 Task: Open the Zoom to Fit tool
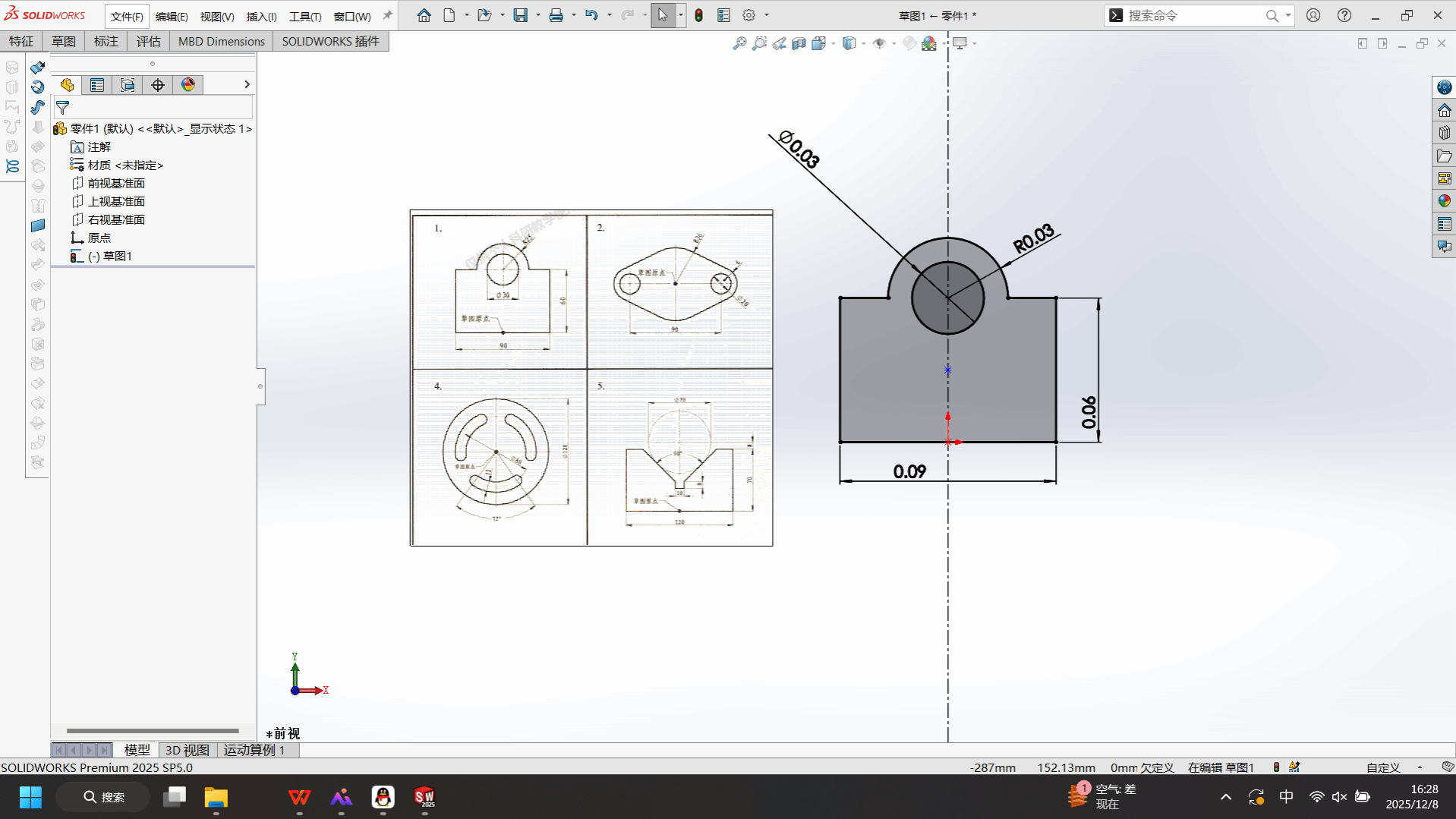[x=739, y=44]
